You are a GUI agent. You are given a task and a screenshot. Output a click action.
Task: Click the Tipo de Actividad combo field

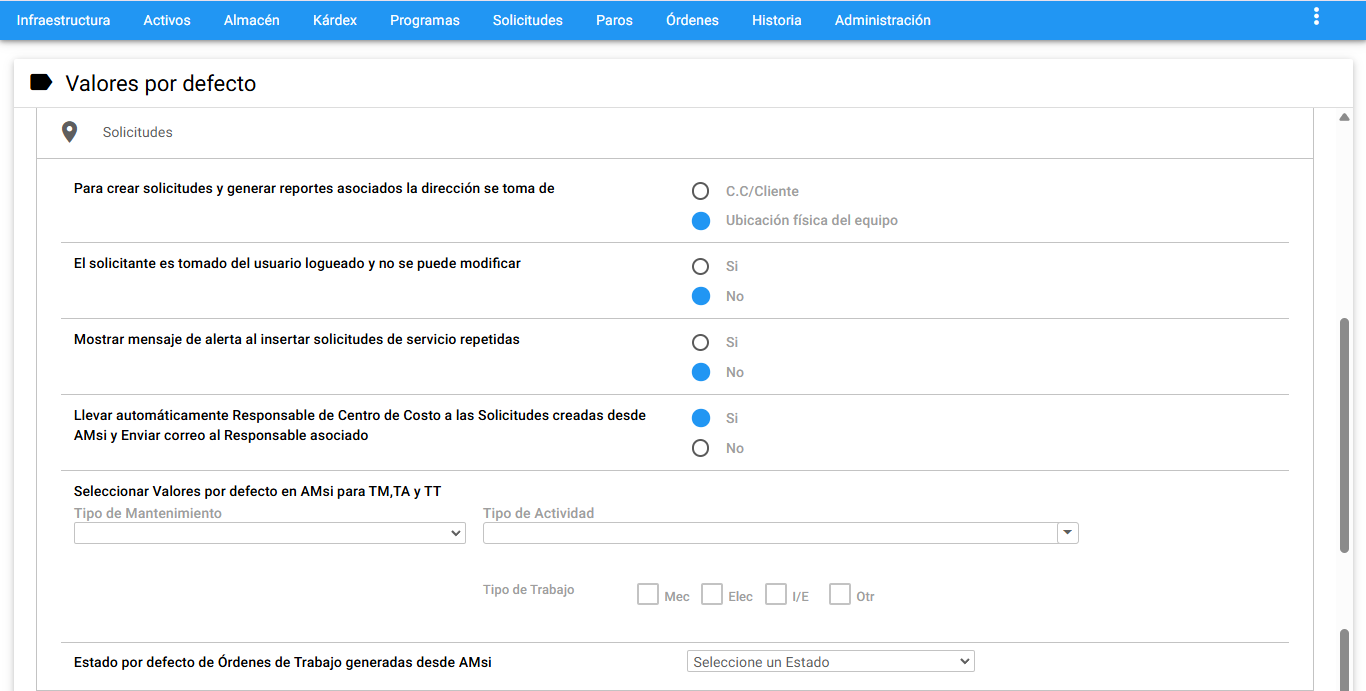click(770, 534)
